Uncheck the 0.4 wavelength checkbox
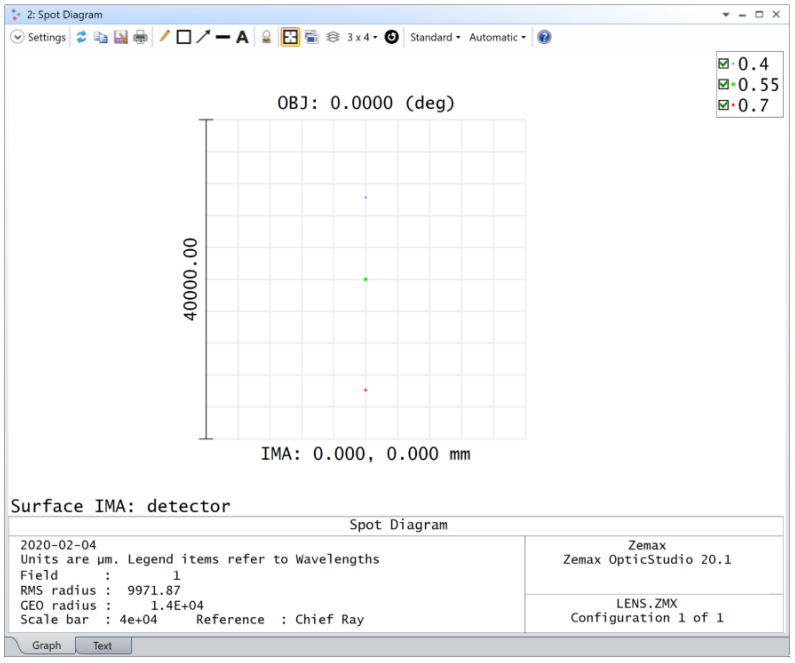Screen dimensions: 795x663 click(x=724, y=64)
